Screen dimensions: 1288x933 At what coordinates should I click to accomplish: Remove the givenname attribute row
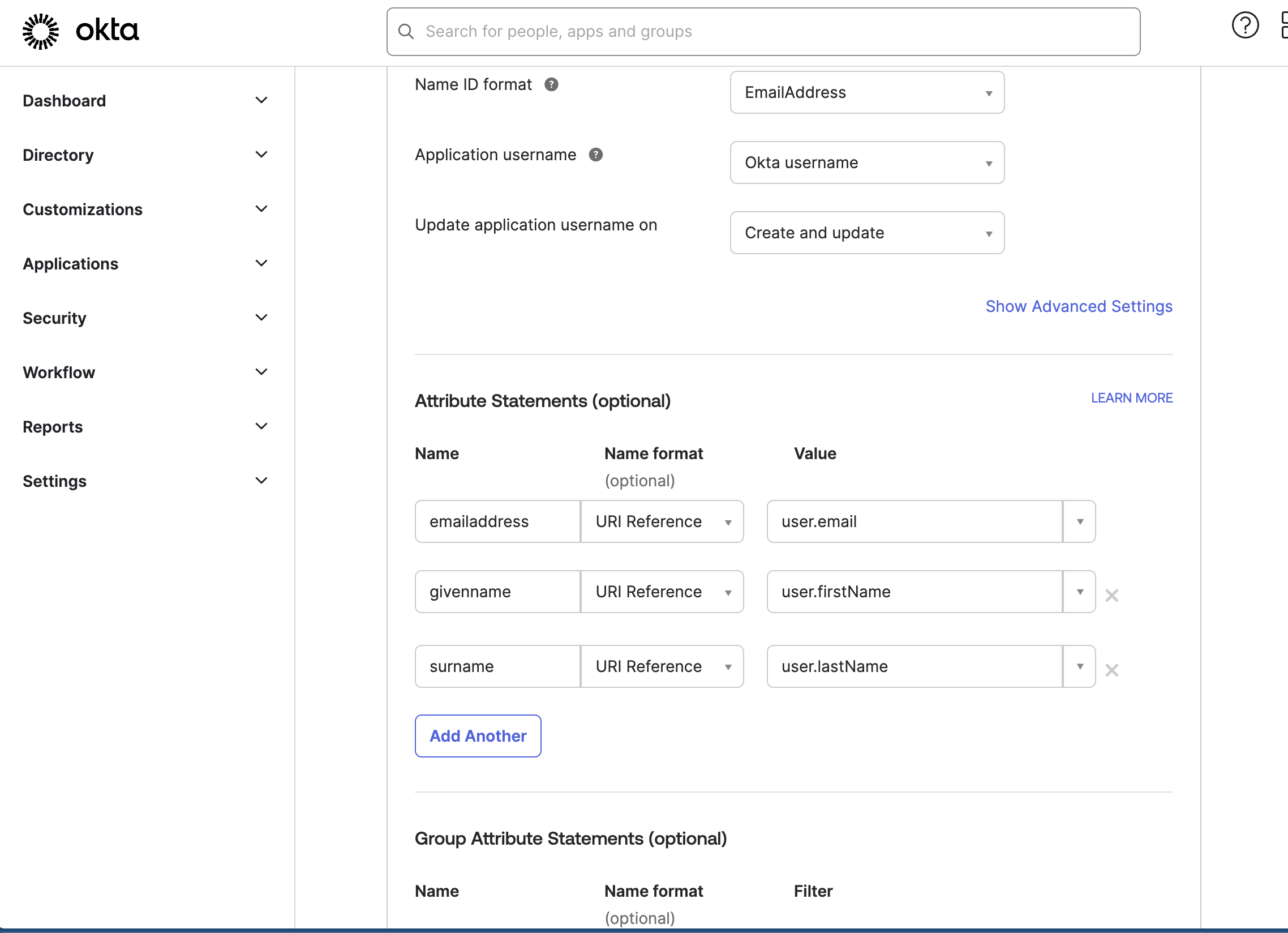[x=1112, y=595]
